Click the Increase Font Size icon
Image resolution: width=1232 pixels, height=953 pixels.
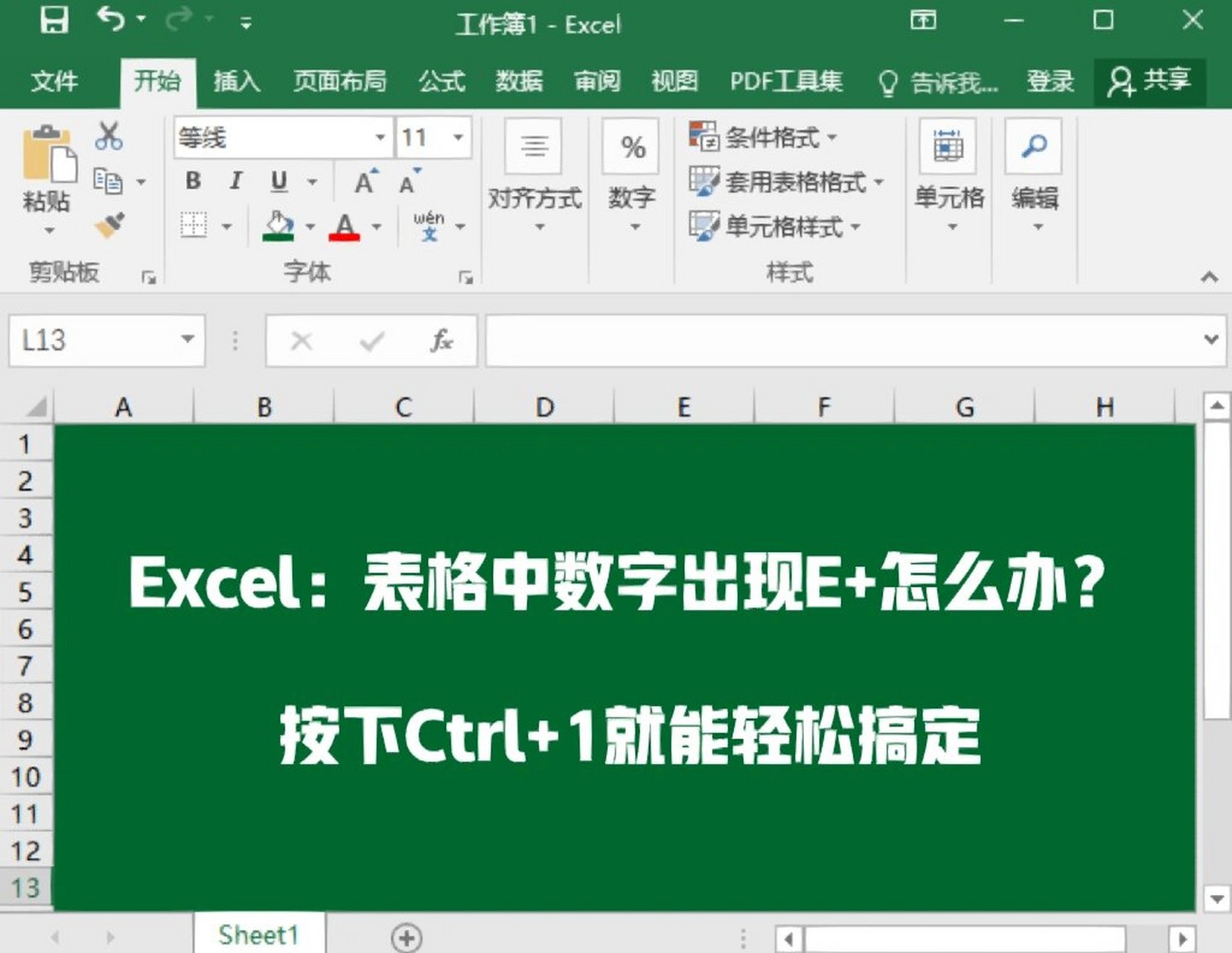coord(366,181)
